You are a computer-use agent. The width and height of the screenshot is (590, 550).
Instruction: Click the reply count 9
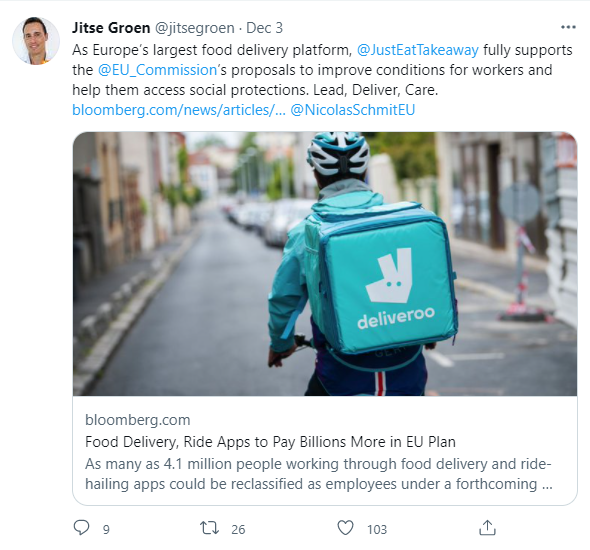point(106,530)
